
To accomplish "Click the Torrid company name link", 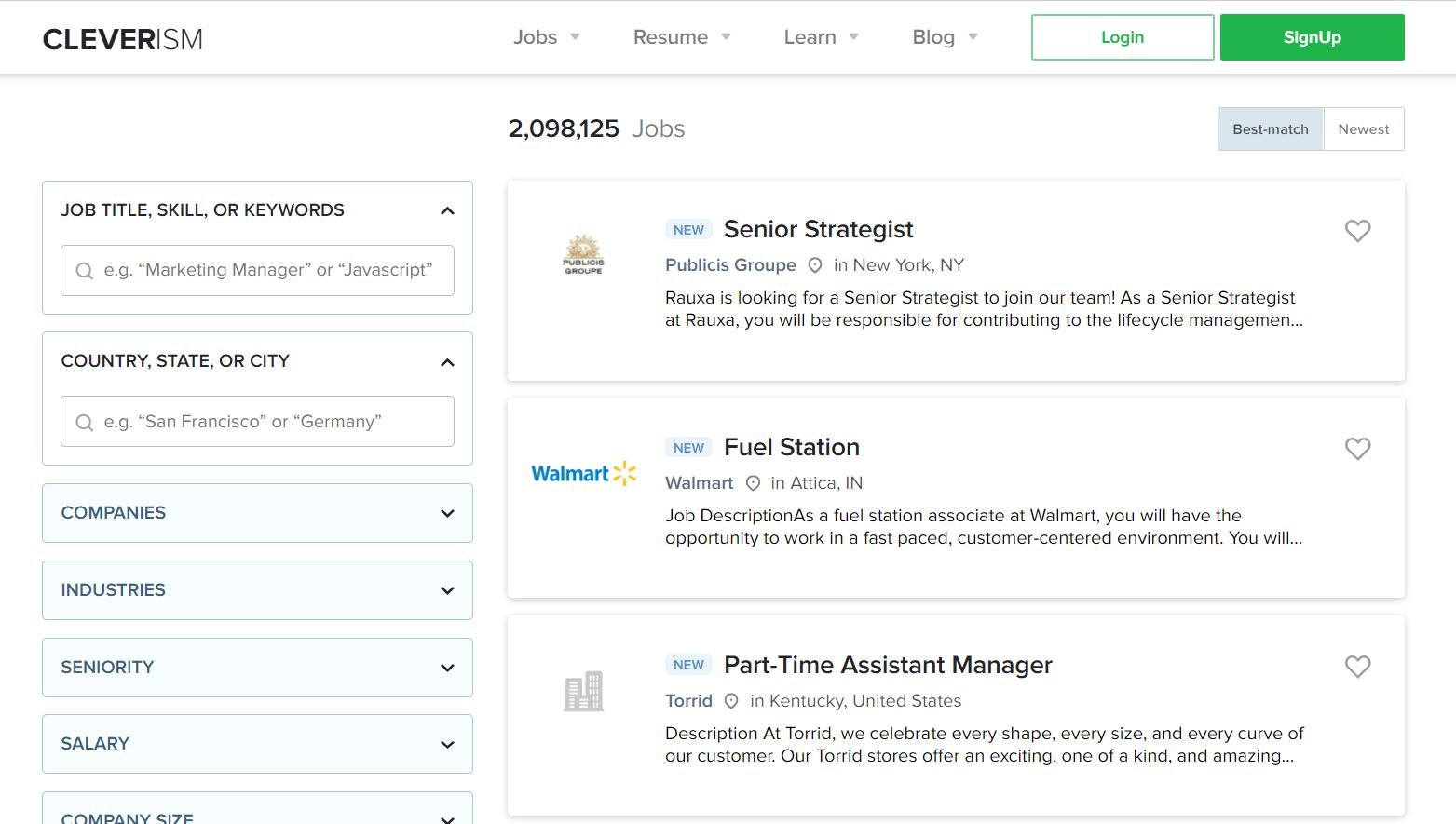I will pyautogui.click(x=688, y=701).
